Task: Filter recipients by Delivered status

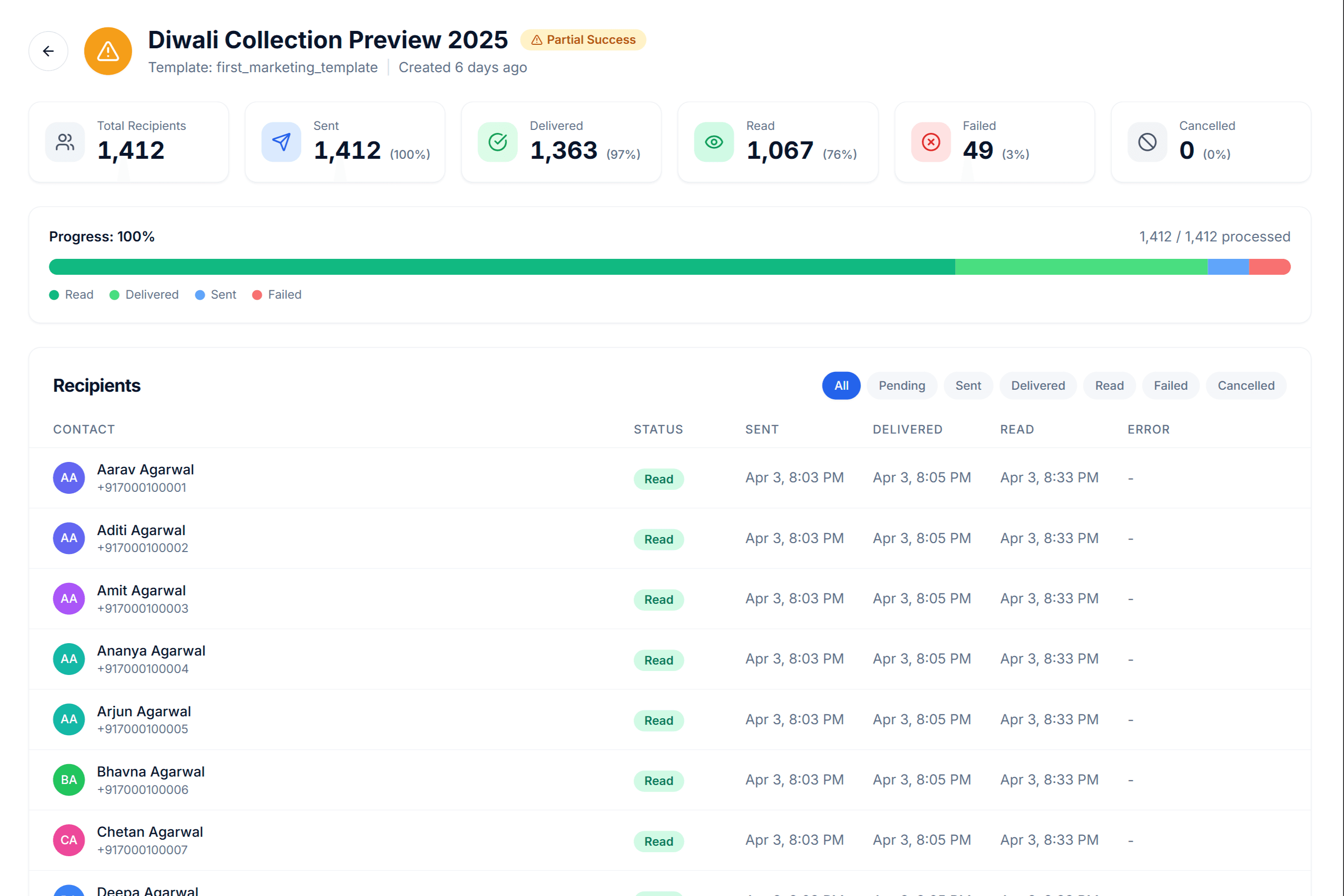Action: tap(1038, 386)
